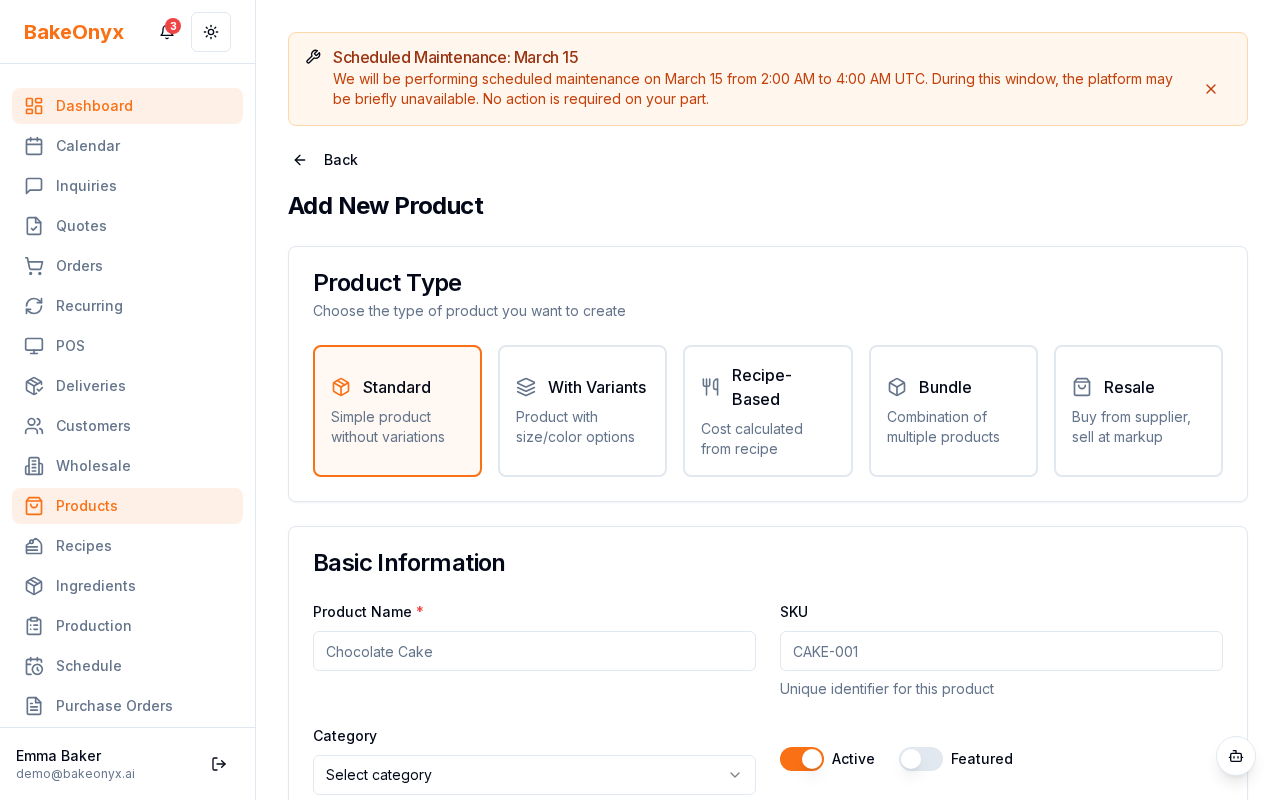
Task: Choose the Bundle product type
Action: (x=952, y=411)
